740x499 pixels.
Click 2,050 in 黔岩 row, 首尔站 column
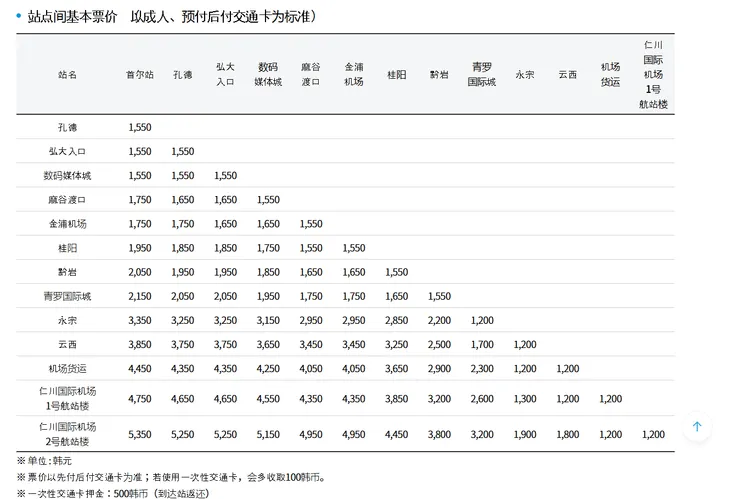point(140,272)
